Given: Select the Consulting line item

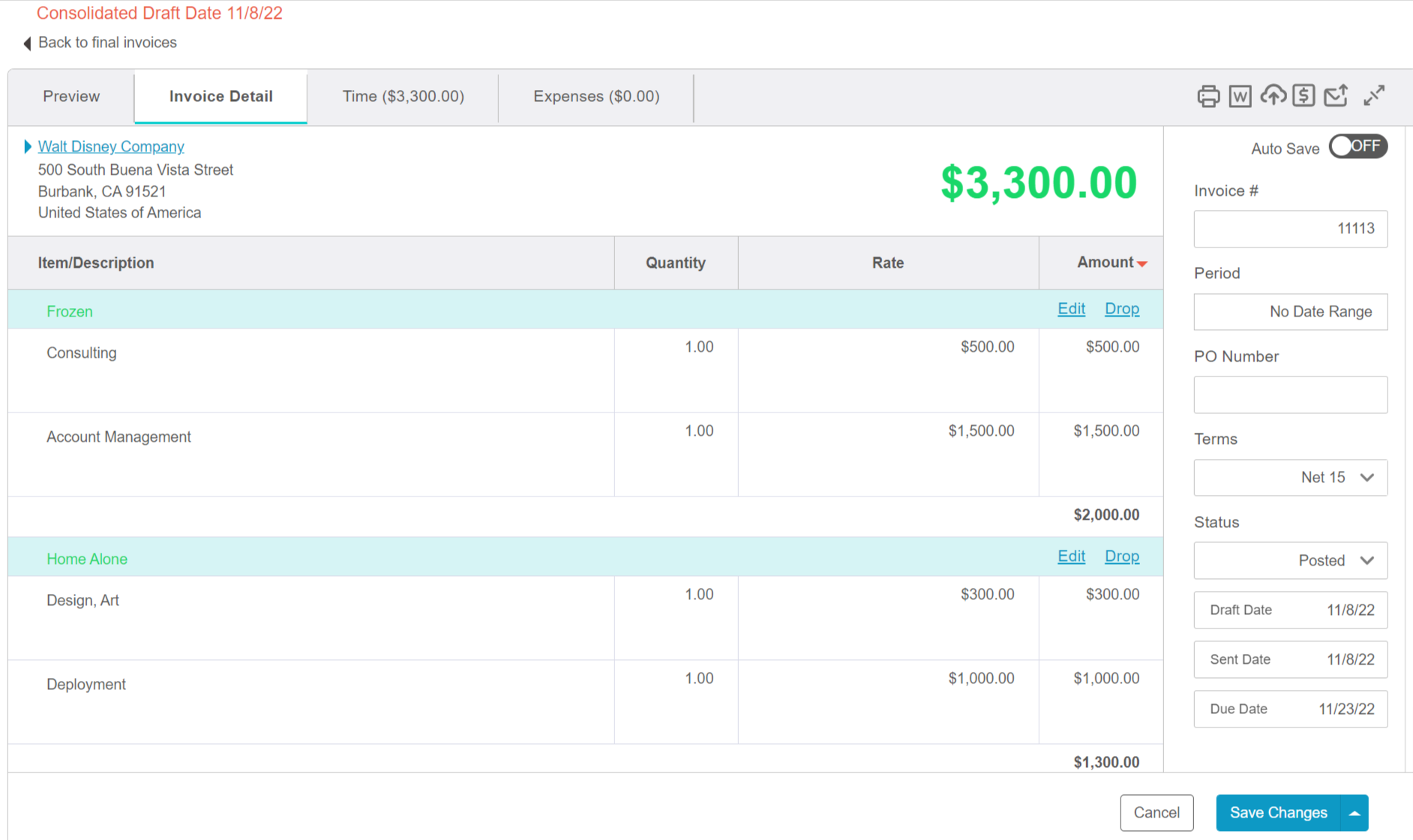Looking at the screenshot, I should pos(82,353).
